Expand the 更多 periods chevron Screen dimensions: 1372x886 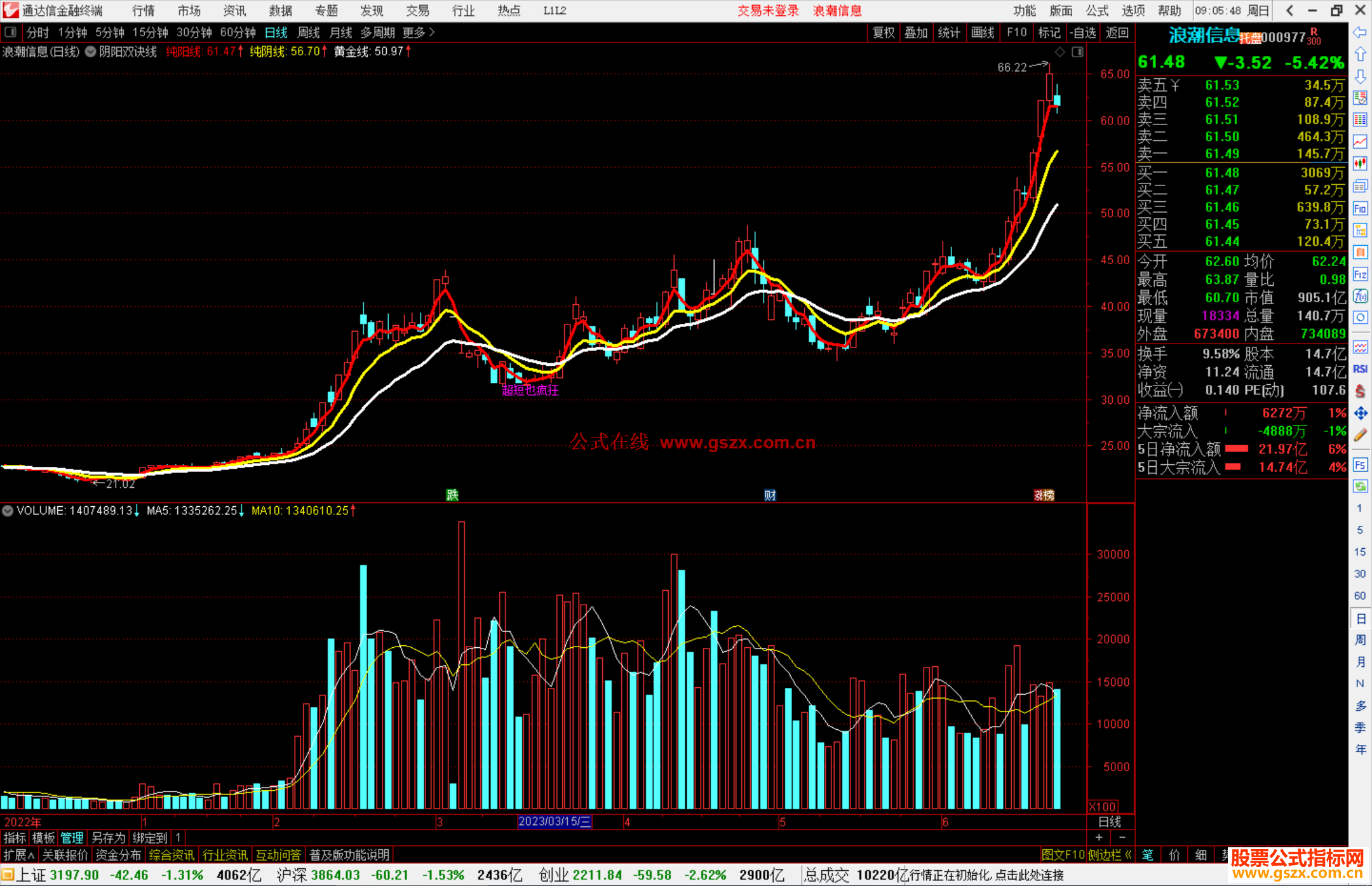[x=432, y=32]
